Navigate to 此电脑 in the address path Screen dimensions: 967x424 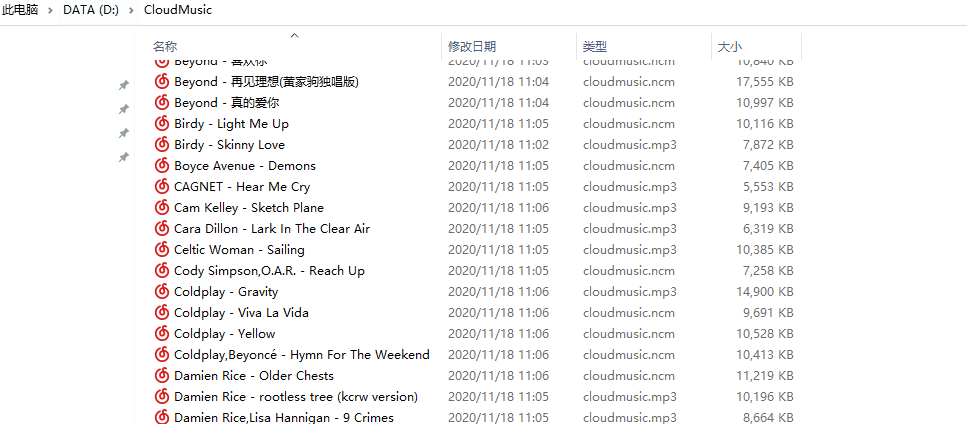pyautogui.click(x=20, y=10)
